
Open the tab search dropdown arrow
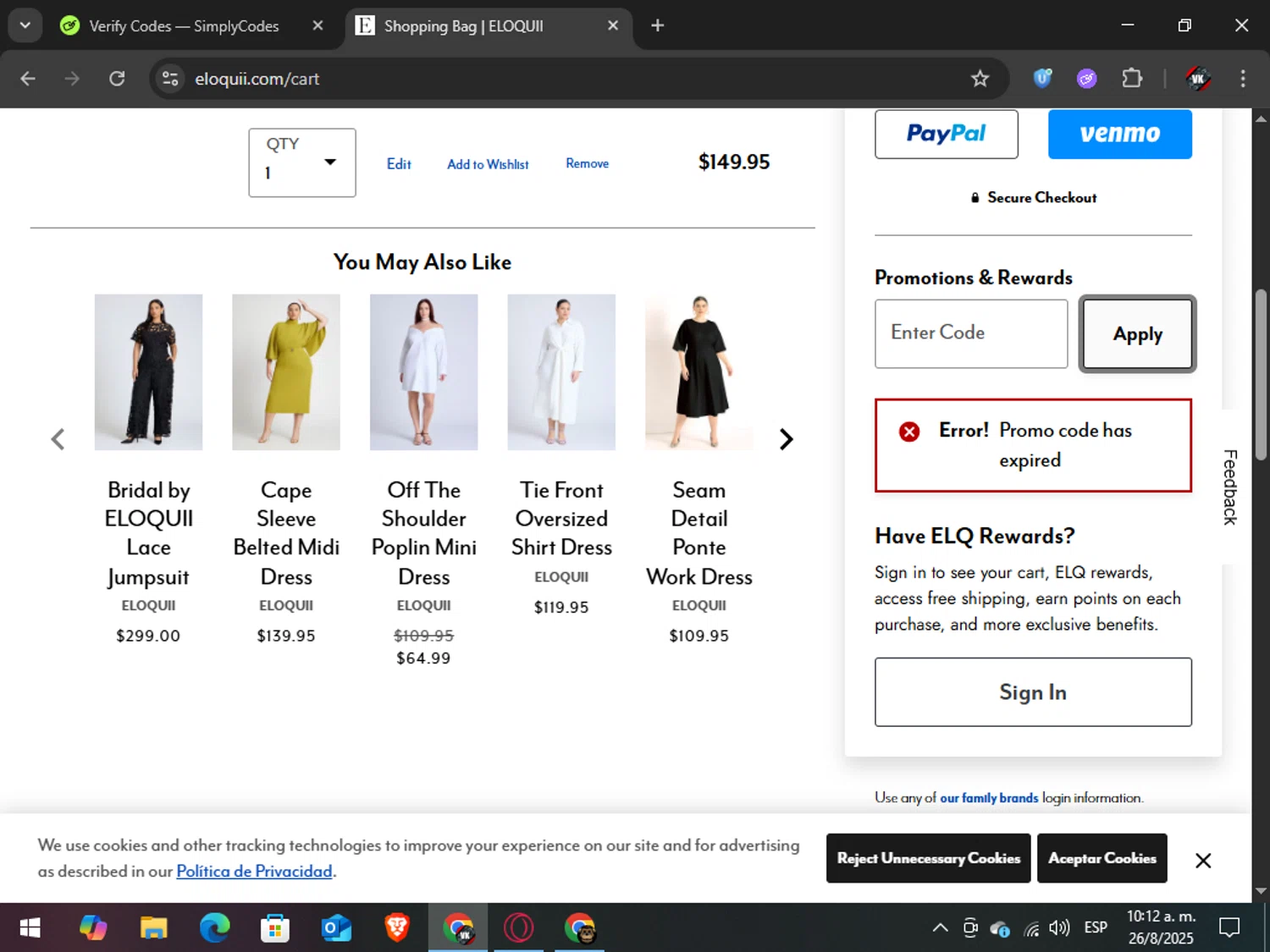click(25, 25)
